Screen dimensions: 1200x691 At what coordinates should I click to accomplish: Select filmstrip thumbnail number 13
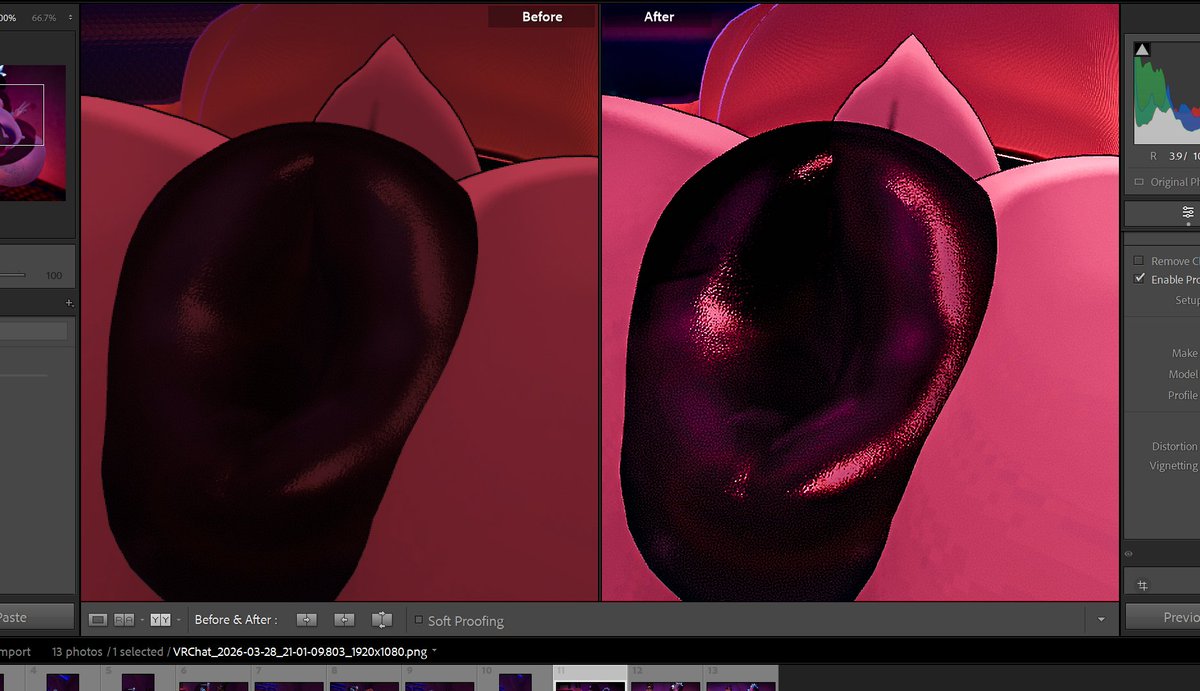pos(741,680)
